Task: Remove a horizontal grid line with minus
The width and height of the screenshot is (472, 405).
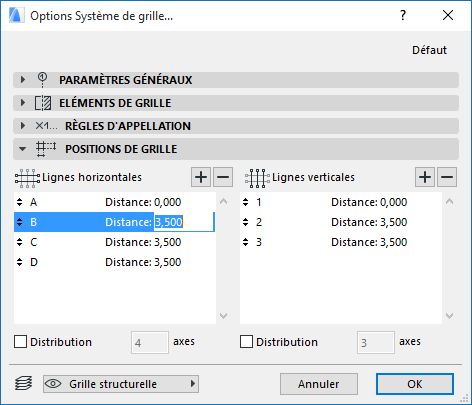Action: coord(223,177)
